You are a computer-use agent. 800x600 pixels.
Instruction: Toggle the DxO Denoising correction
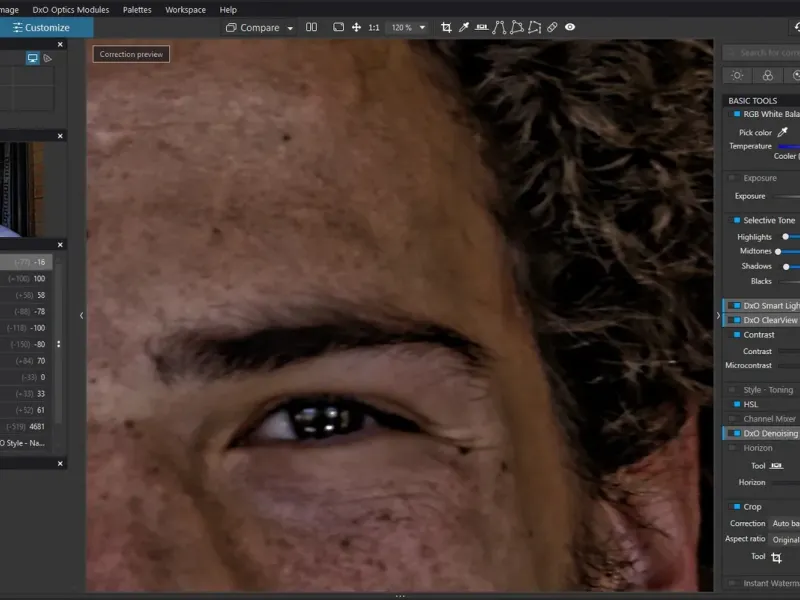737,433
